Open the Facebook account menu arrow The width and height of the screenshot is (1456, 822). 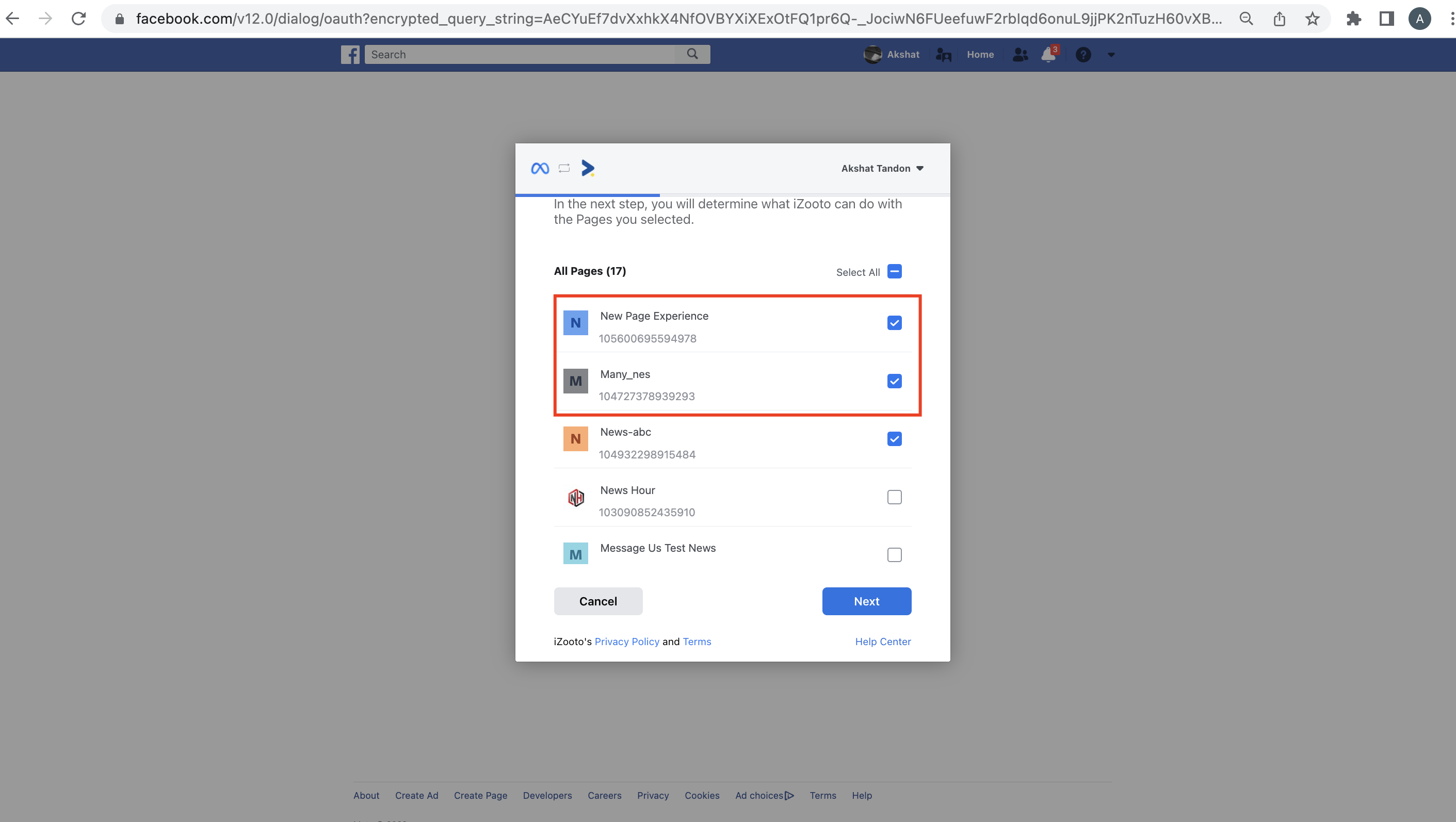click(1111, 54)
